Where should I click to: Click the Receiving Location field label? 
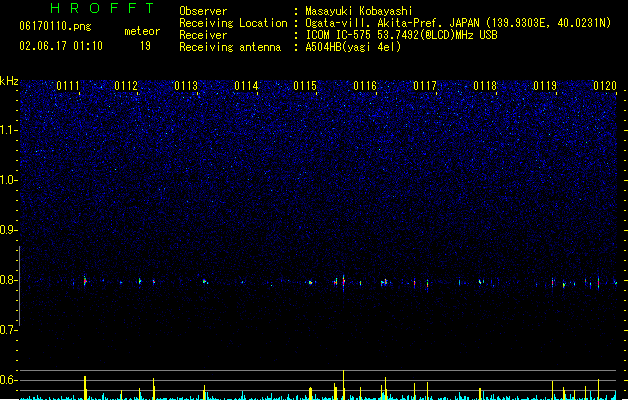click(x=233, y=23)
